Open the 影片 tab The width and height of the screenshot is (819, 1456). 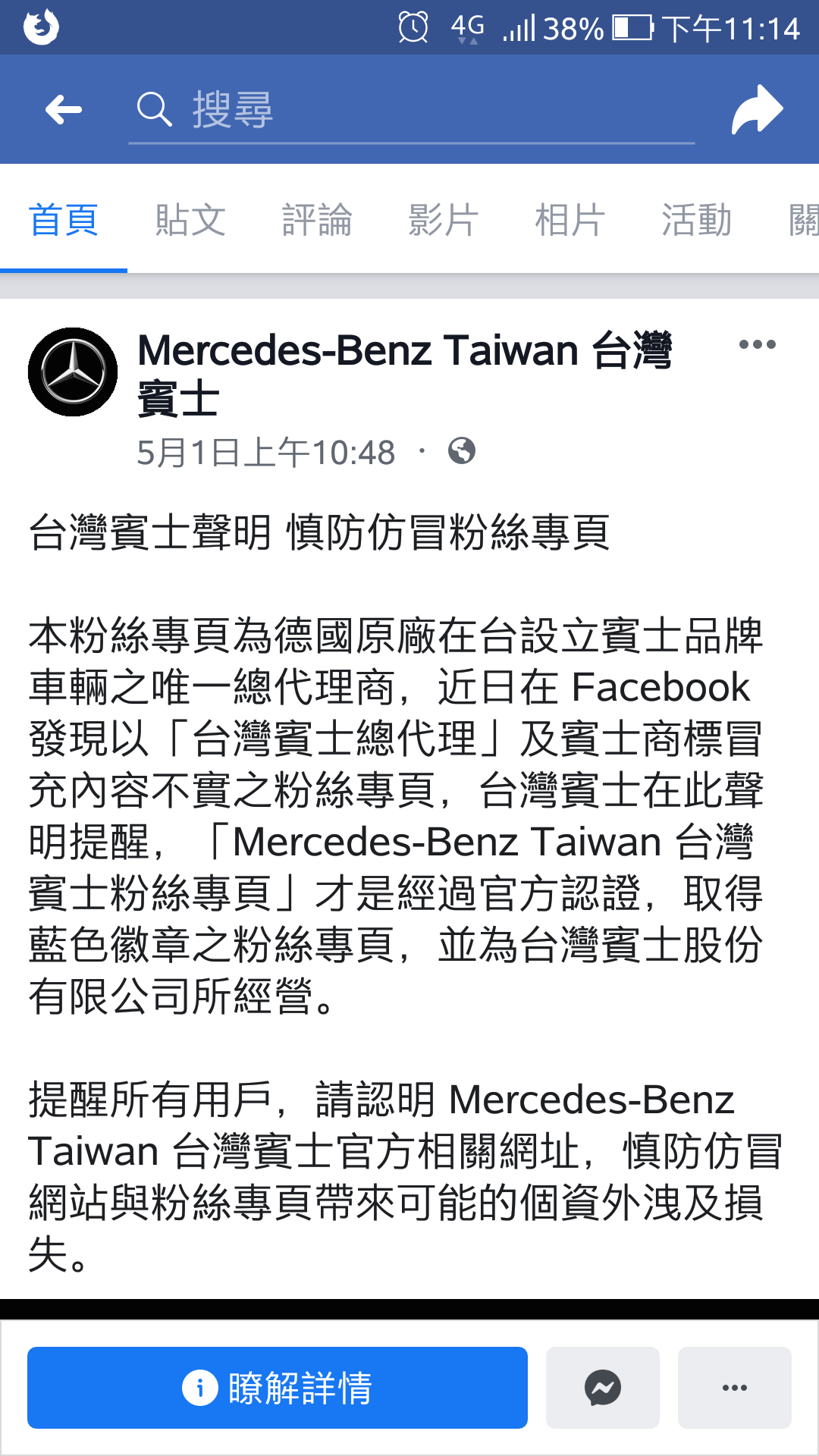point(444,220)
